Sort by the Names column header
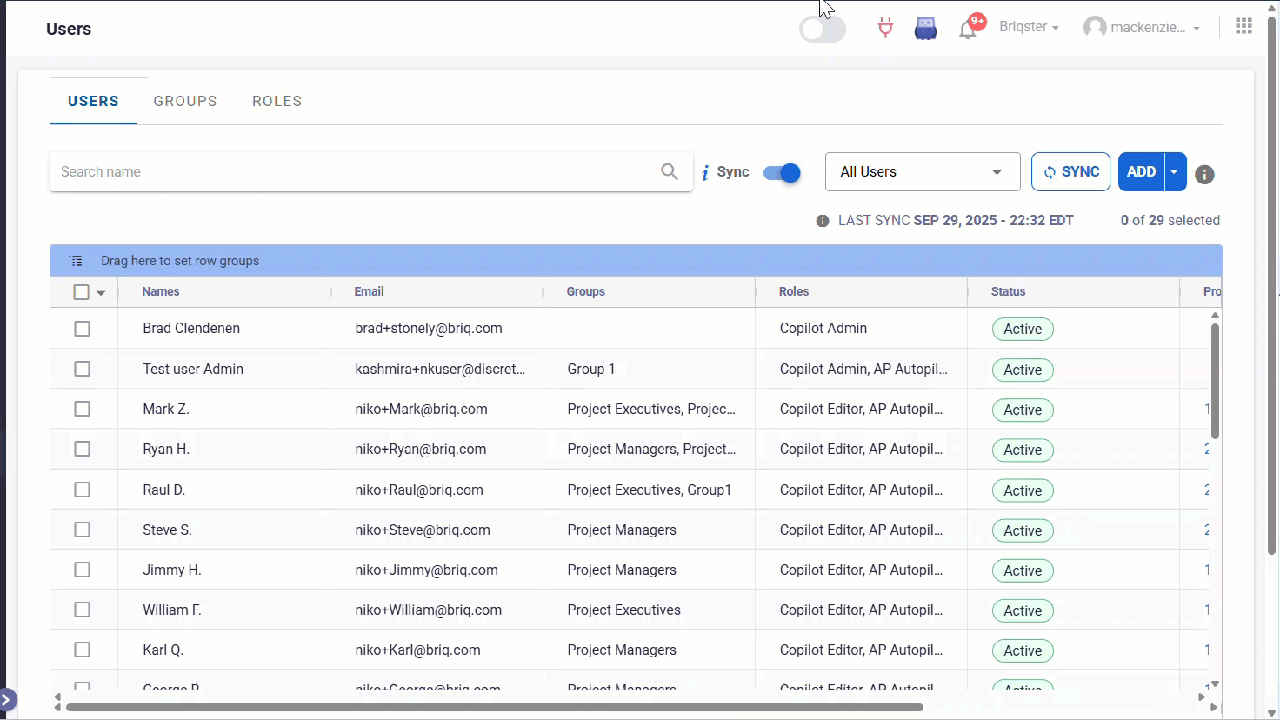The height and width of the screenshot is (720, 1280). [161, 292]
